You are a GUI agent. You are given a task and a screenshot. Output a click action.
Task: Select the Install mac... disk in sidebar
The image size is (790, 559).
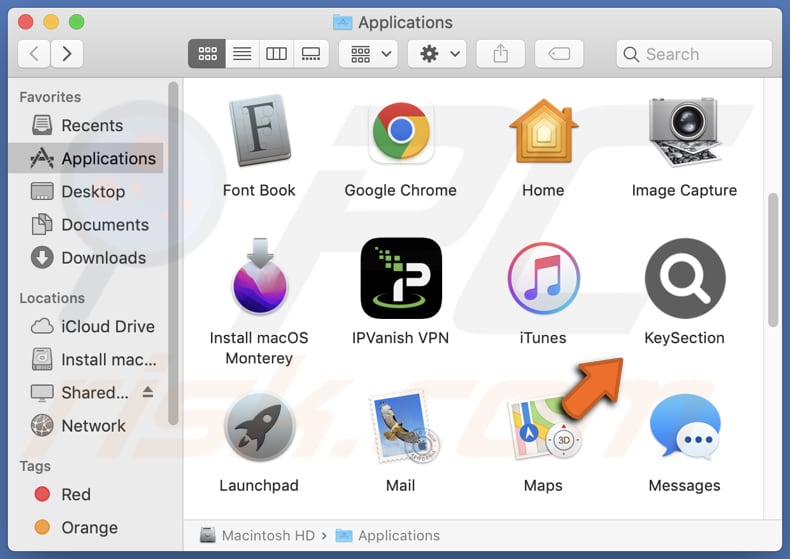tap(86, 360)
